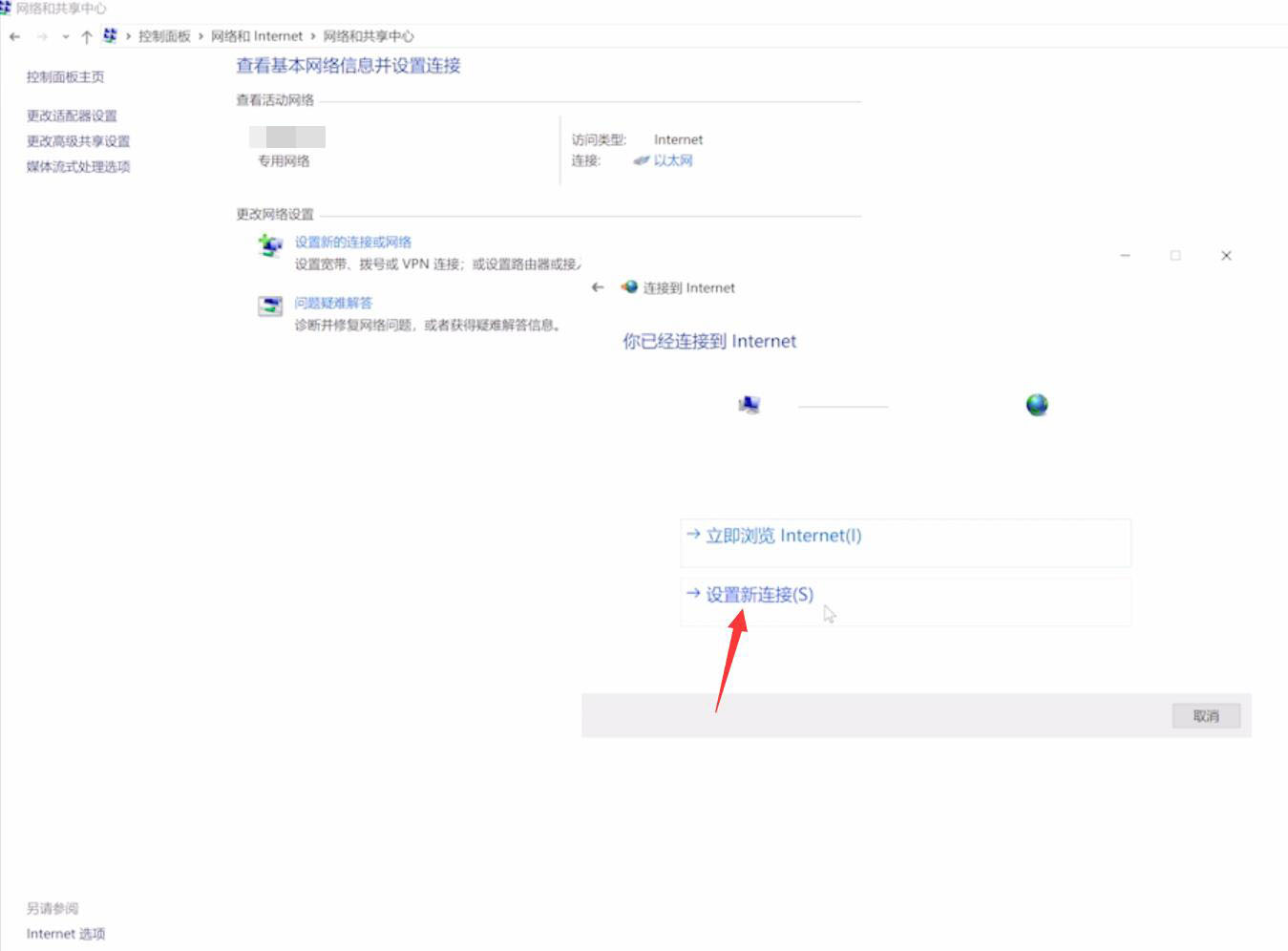Viewport: 1288px width, 951px height.
Task: Click the 取消 button
Action: [1206, 716]
